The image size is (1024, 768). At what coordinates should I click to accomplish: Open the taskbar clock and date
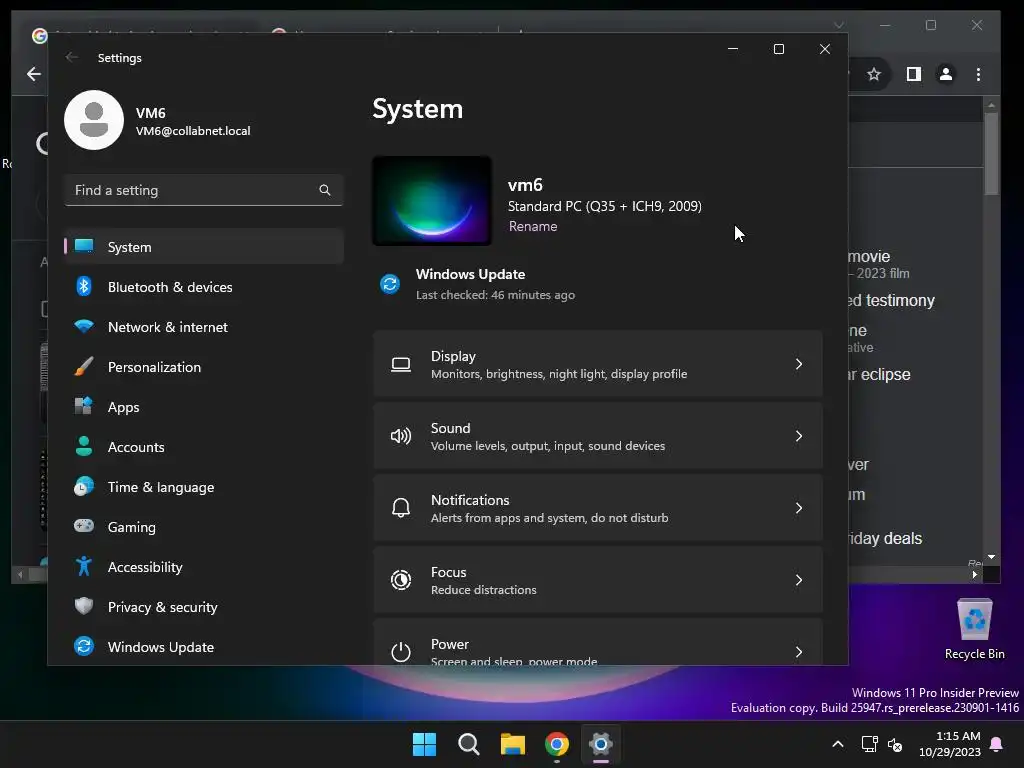tap(950, 744)
